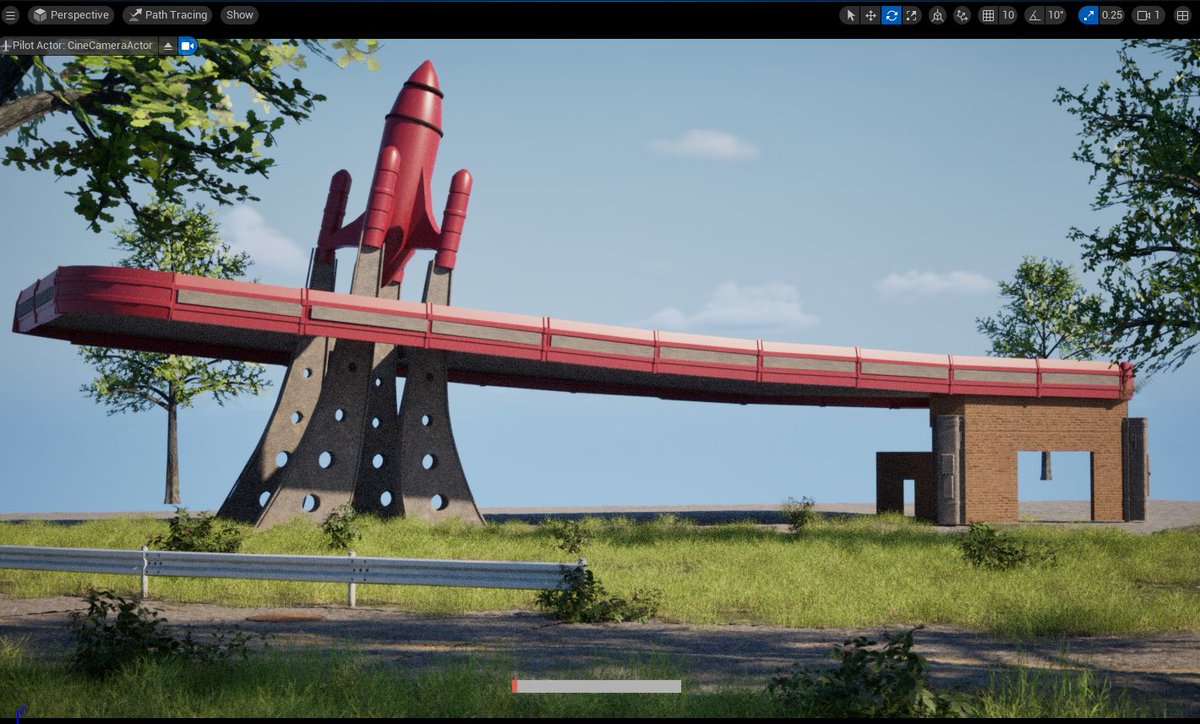The image size is (1200, 724).
Task: Toggle grid snapping on or off
Action: (987, 14)
